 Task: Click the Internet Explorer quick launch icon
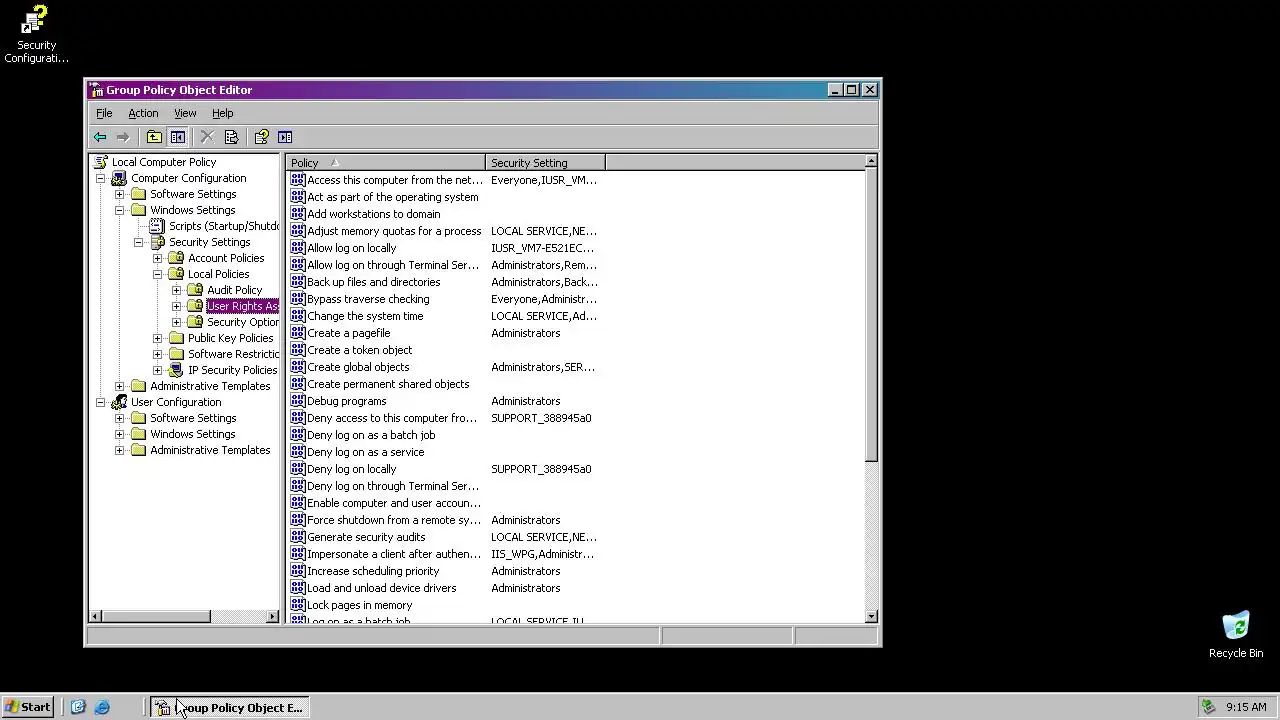[x=102, y=707]
